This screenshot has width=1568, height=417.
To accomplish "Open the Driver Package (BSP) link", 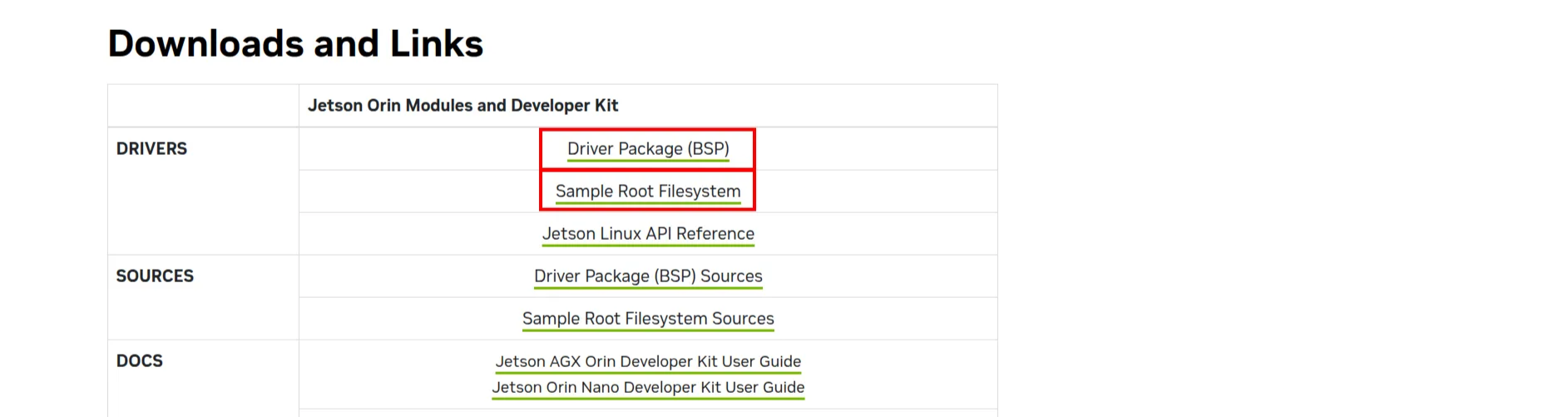I will (x=648, y=149).
